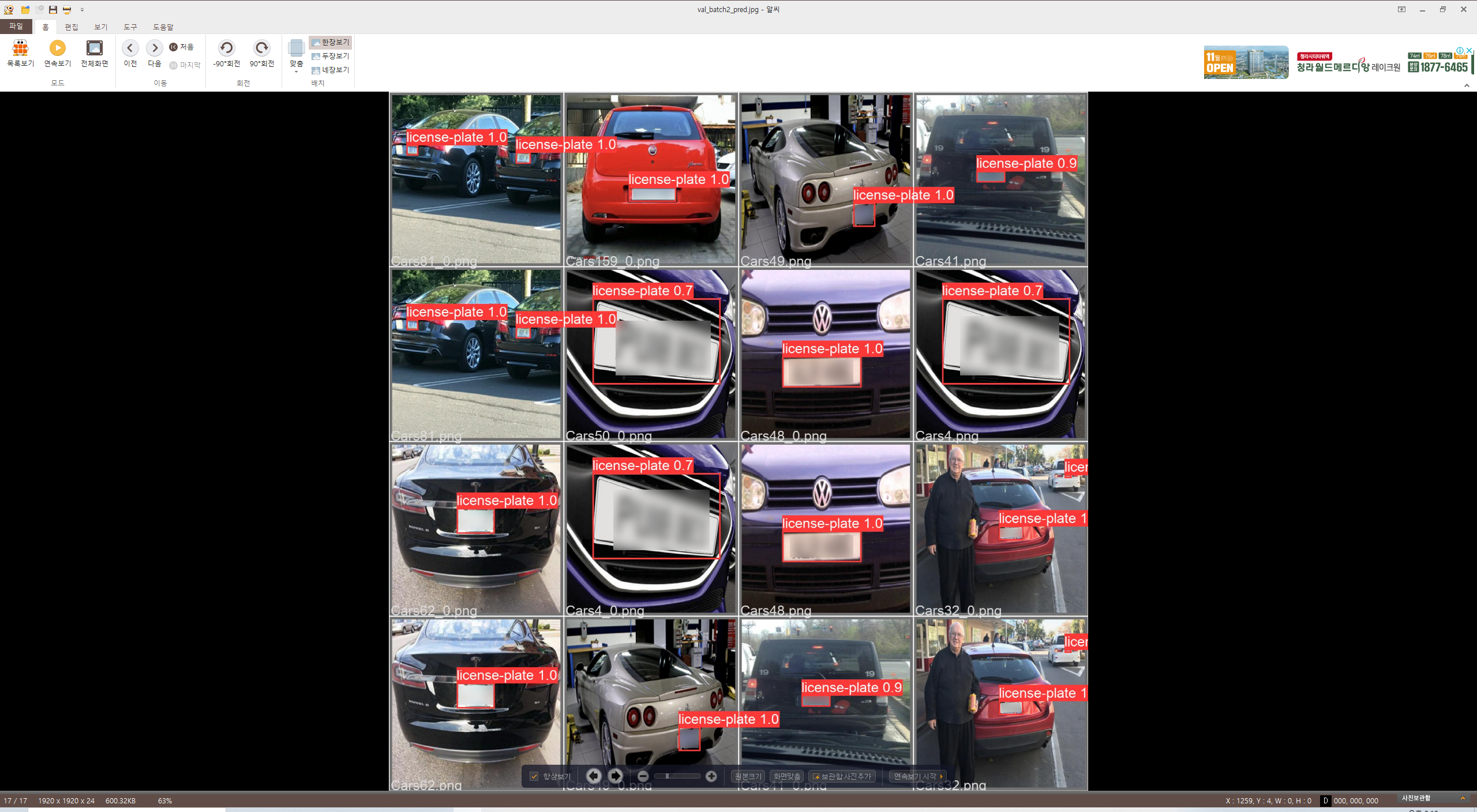
Task: Open the 도움말 help tab
Action: 163,27
